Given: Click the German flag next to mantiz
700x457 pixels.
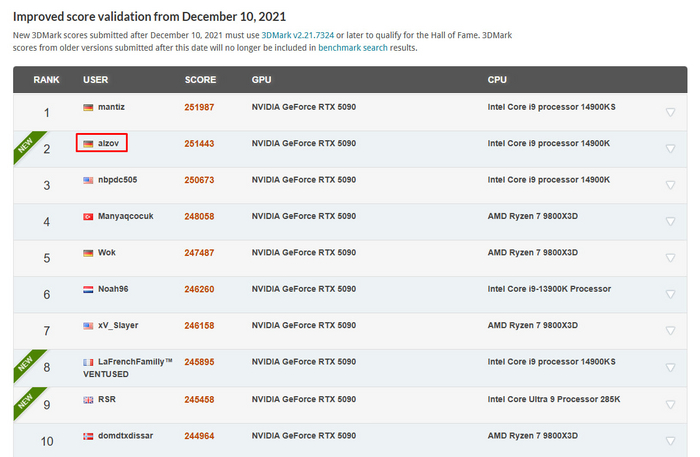Looking at the screenshot, I should pyautogui.click(x=88, y=108).
